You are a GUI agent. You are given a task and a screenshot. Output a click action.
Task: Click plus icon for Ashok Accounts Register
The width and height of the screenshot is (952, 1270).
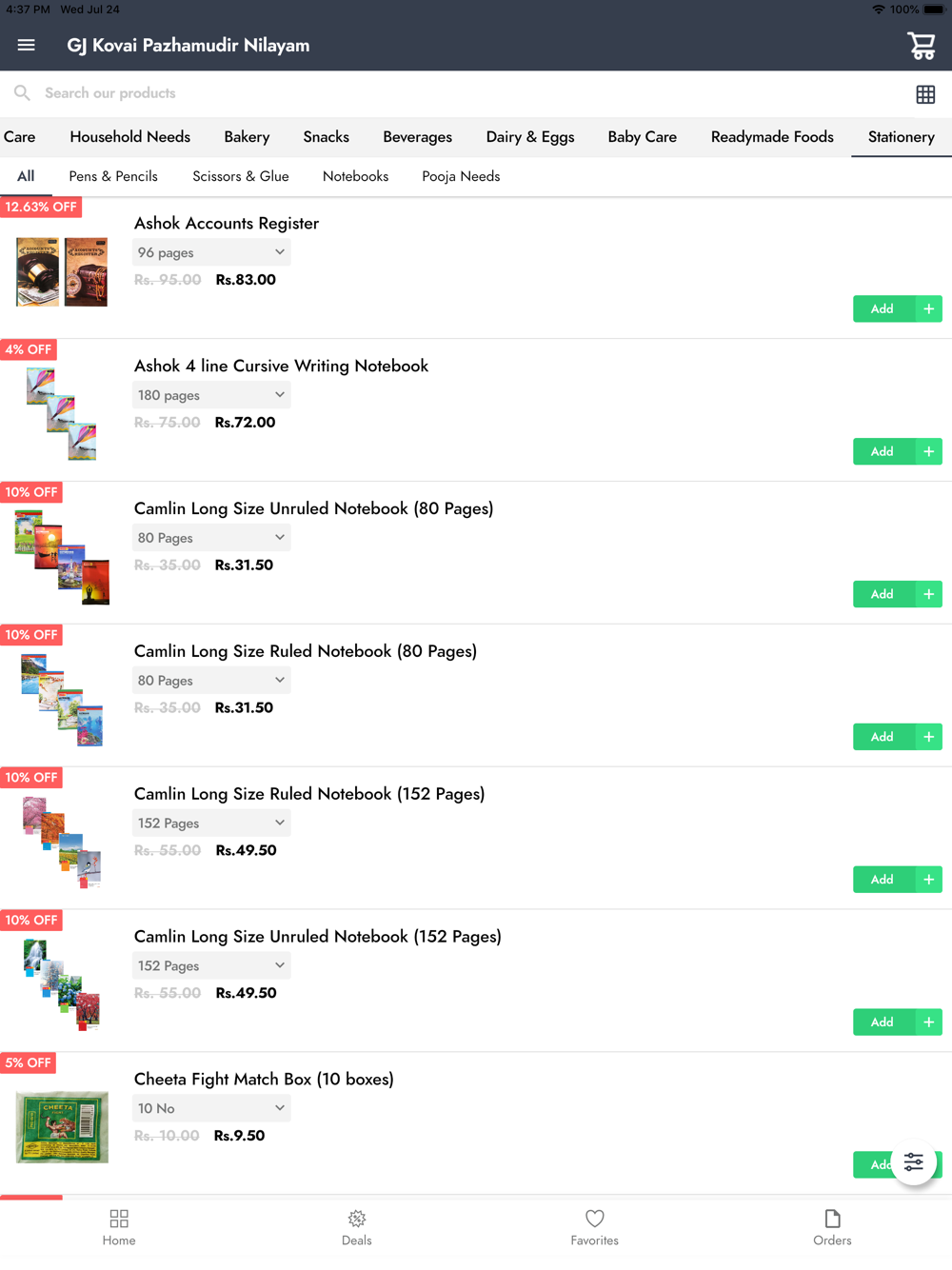[928, 308]
